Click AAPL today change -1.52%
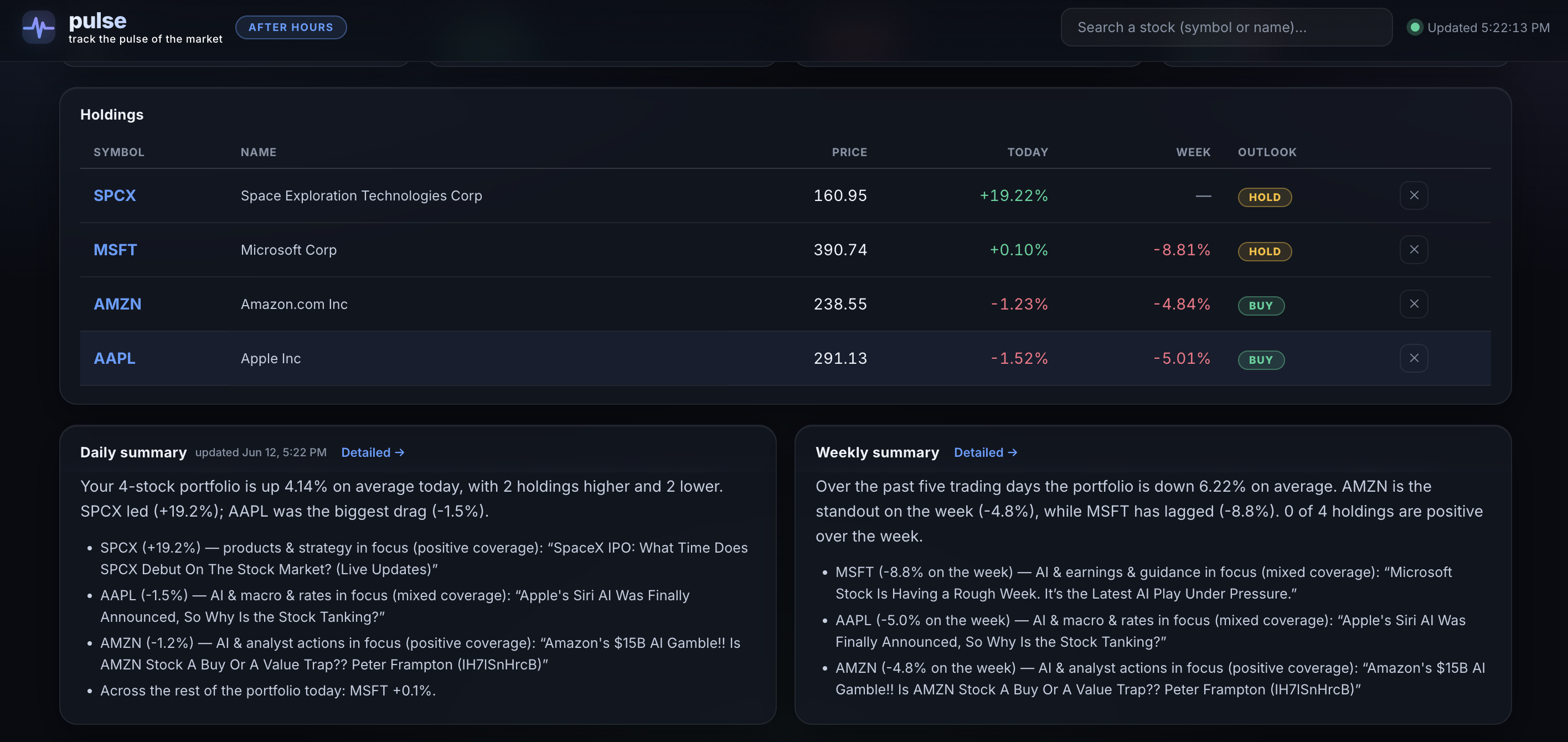The height and width of the screenshot is (742, 1568). click(x=1019, y=358)
